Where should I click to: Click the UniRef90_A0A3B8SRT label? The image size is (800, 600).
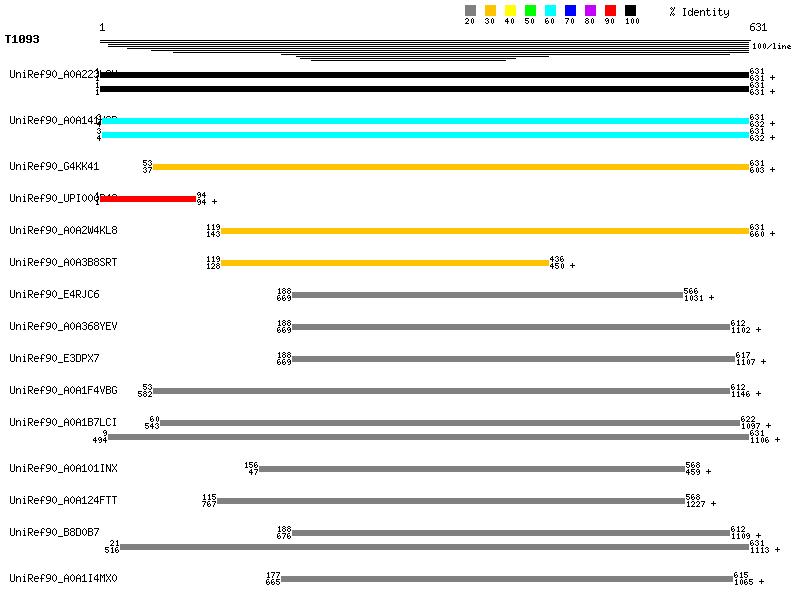pyautogui.click(x=63, y=262)
